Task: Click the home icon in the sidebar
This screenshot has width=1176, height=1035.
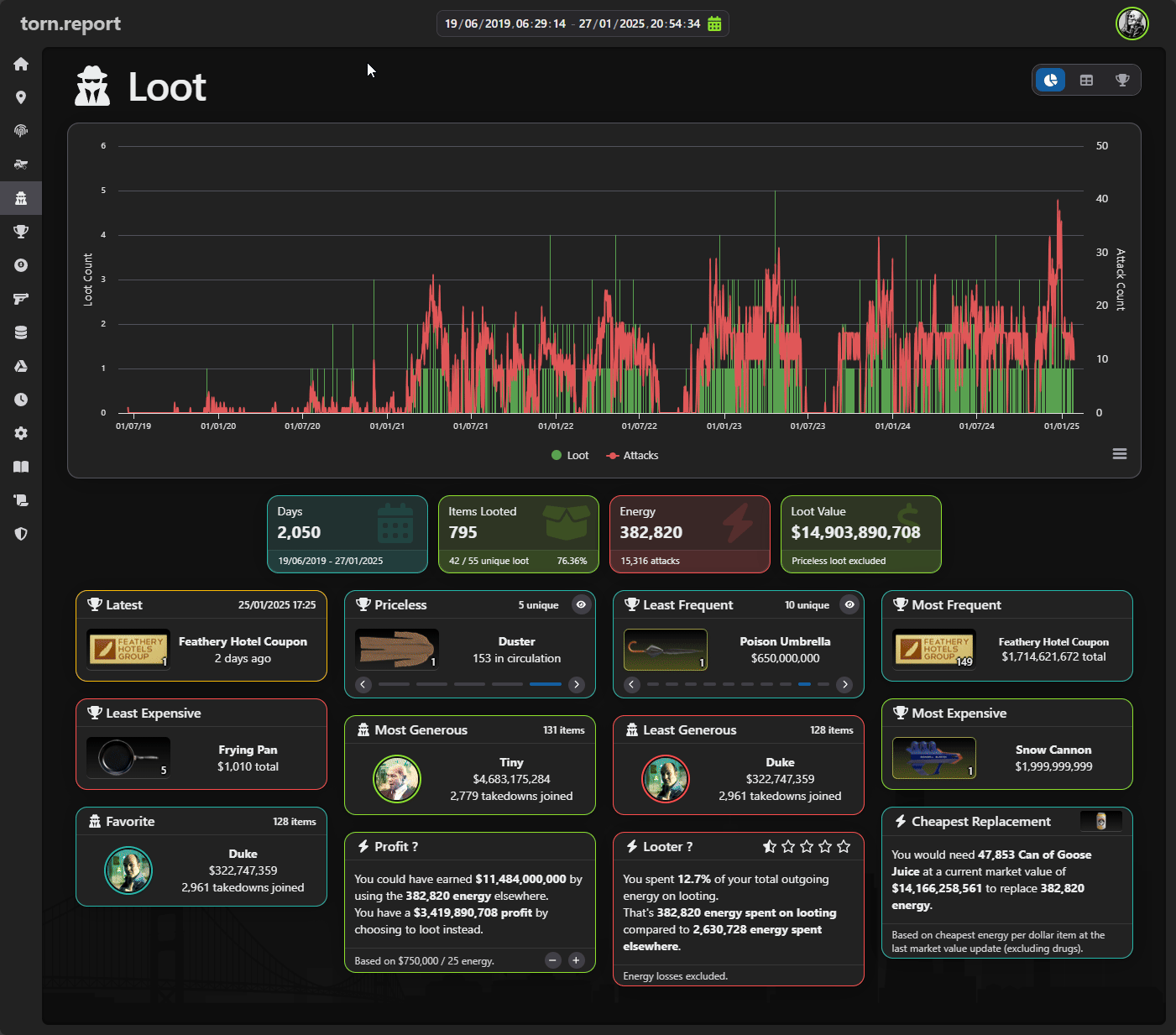Action: (21, 65)
